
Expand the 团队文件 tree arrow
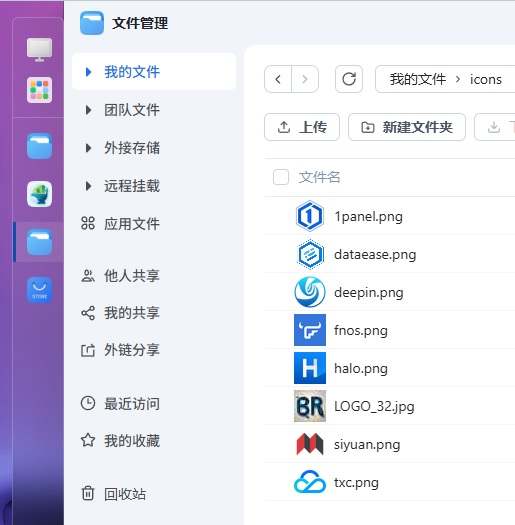tap(88, 110)
